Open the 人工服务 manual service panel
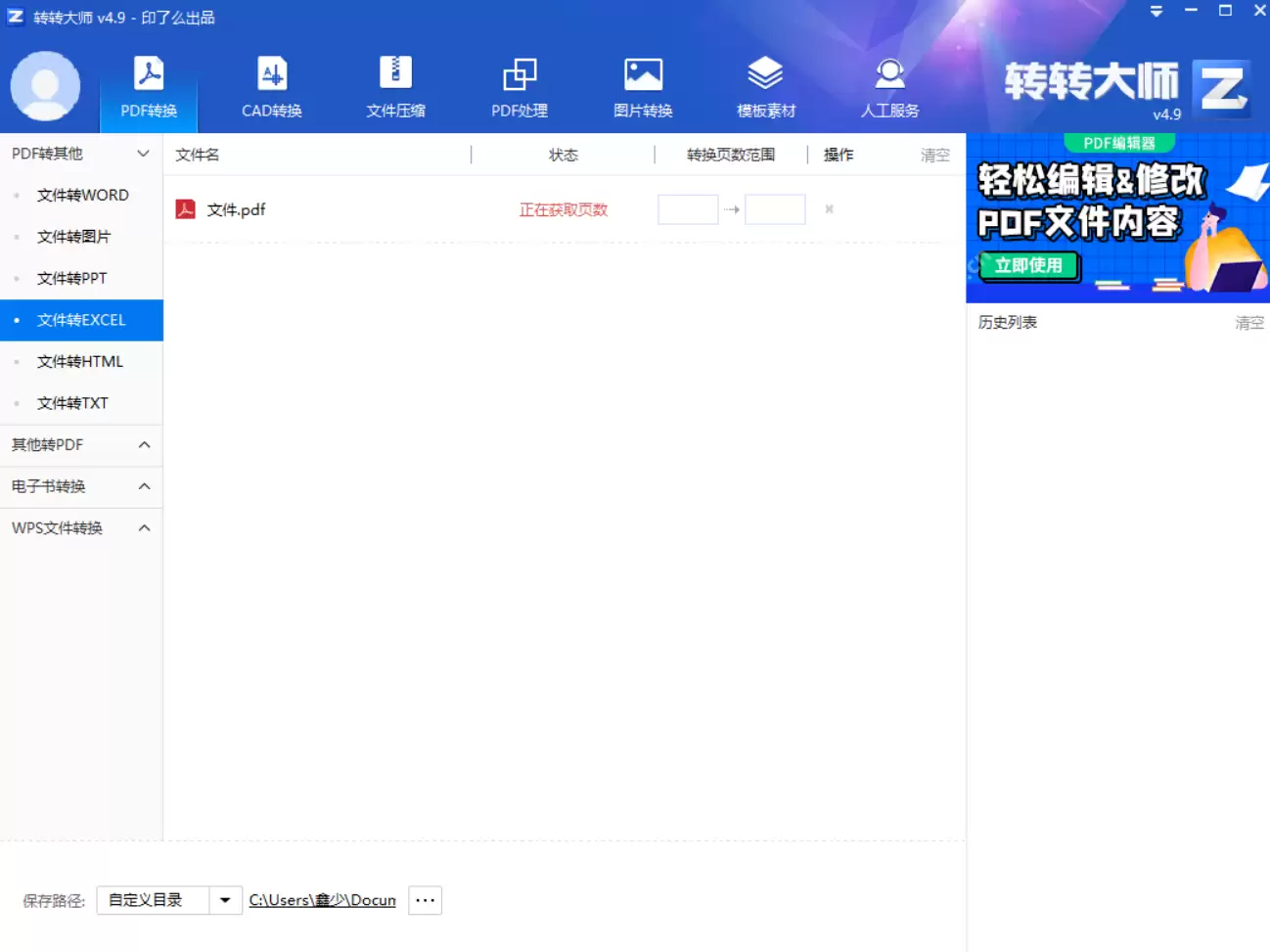Image resolution: width=1270 pixels, height=952 pixels. pyautogui.click(x=888, y=86)
